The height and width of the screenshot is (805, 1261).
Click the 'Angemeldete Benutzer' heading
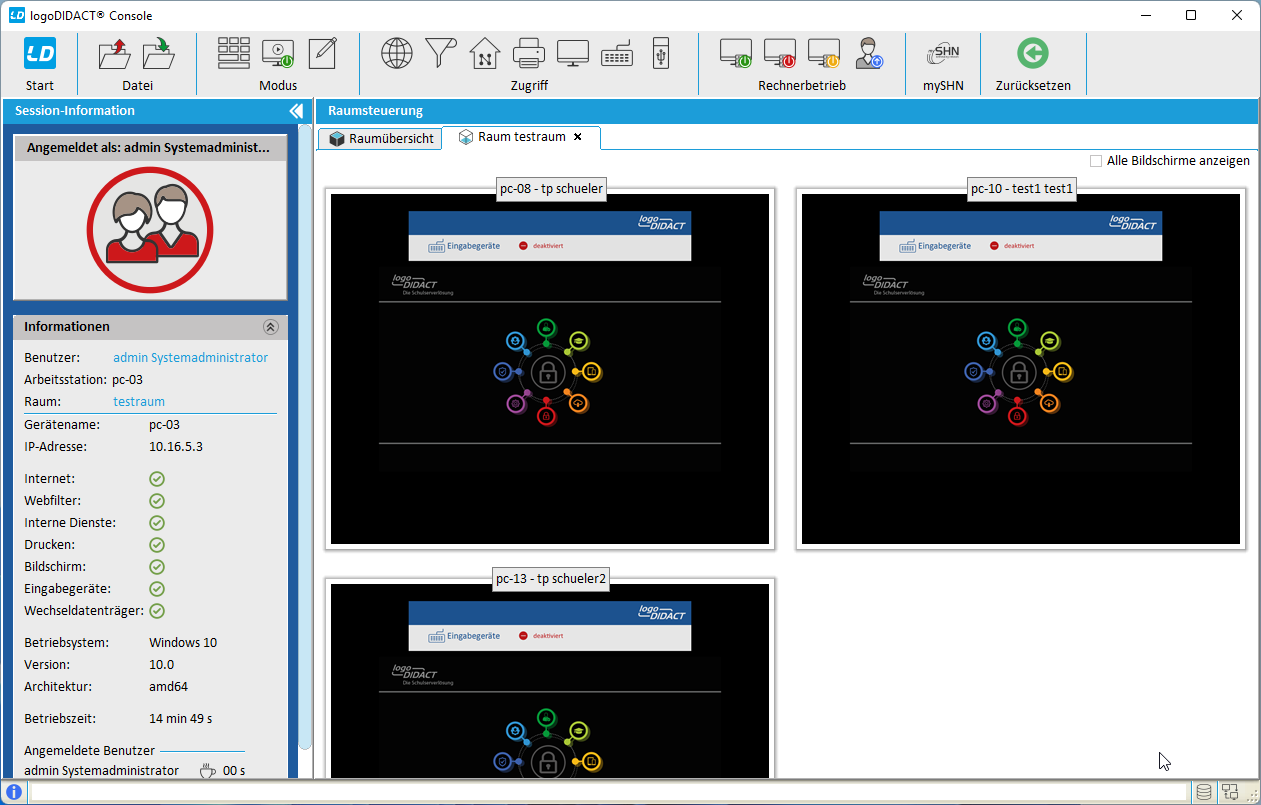tap(89, 750)
